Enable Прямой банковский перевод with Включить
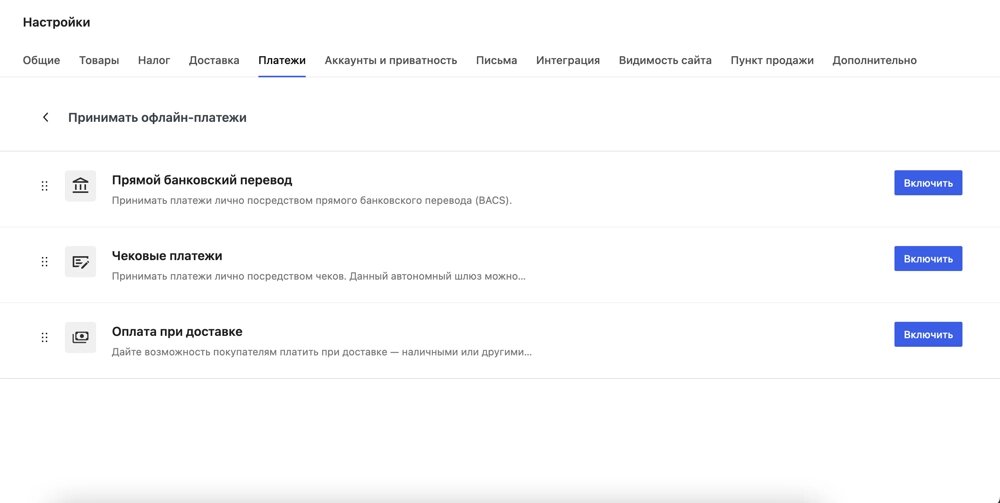This screenshot has width=1000, height=503. [928, 183]
